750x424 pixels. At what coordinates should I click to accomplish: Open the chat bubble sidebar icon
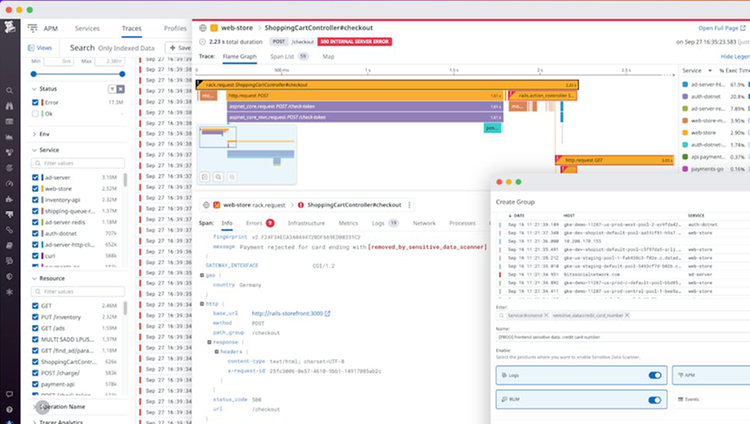point(9,394)
